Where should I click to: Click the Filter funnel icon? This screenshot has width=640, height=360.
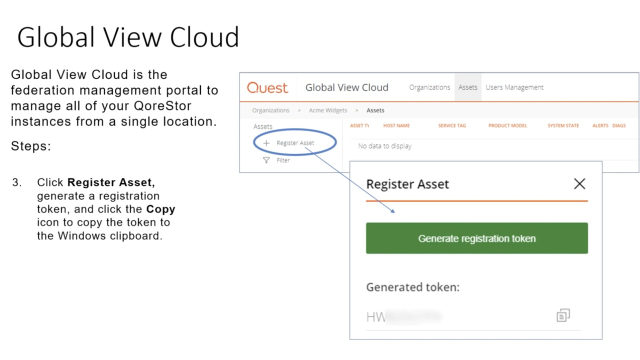[x=266, y=160]
